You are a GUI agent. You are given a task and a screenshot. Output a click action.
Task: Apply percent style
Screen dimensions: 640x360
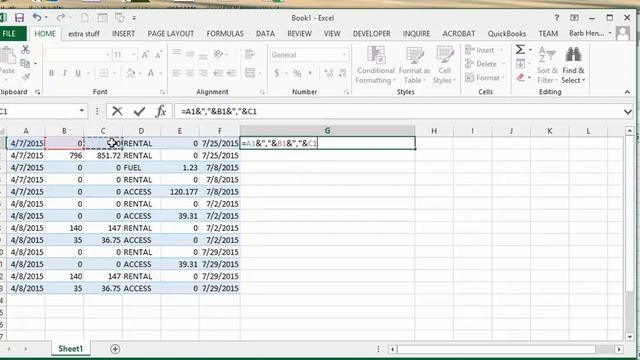[297, 73]
